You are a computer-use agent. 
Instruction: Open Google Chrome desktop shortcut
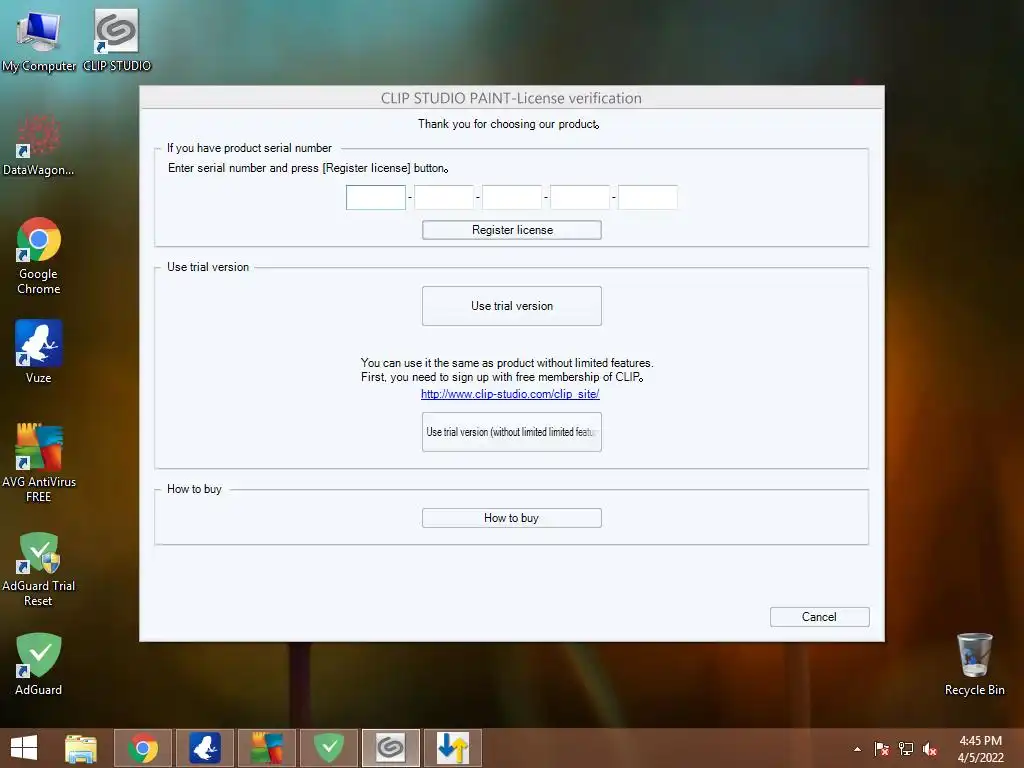coord(39,256)
